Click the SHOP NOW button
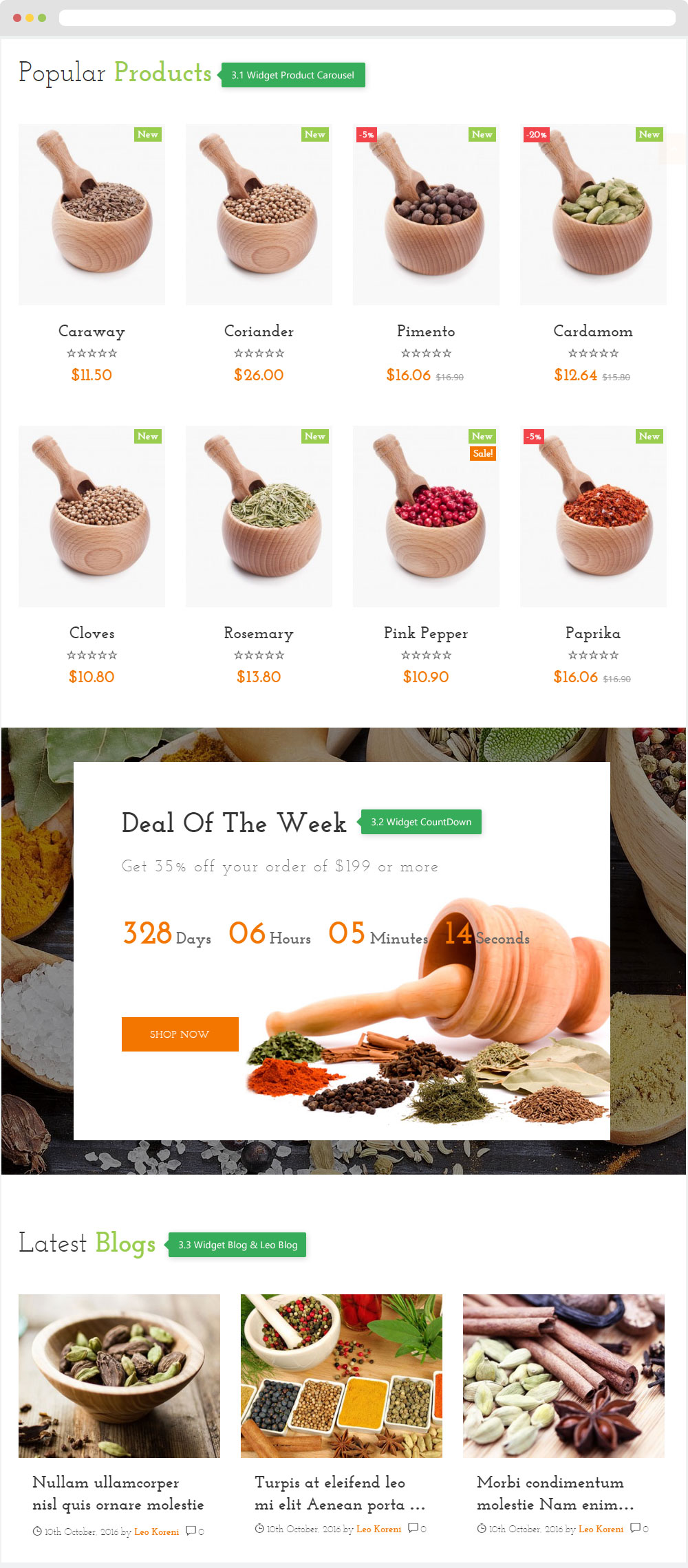The width and height of the screenshot is (688, 1568). tap(180, 1034)
